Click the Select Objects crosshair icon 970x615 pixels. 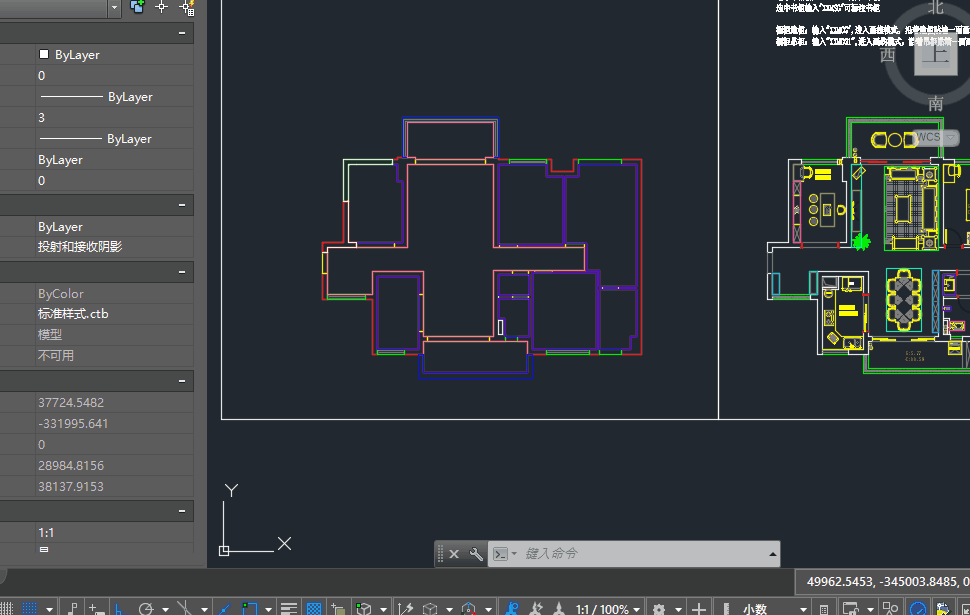tap(161, 7)
